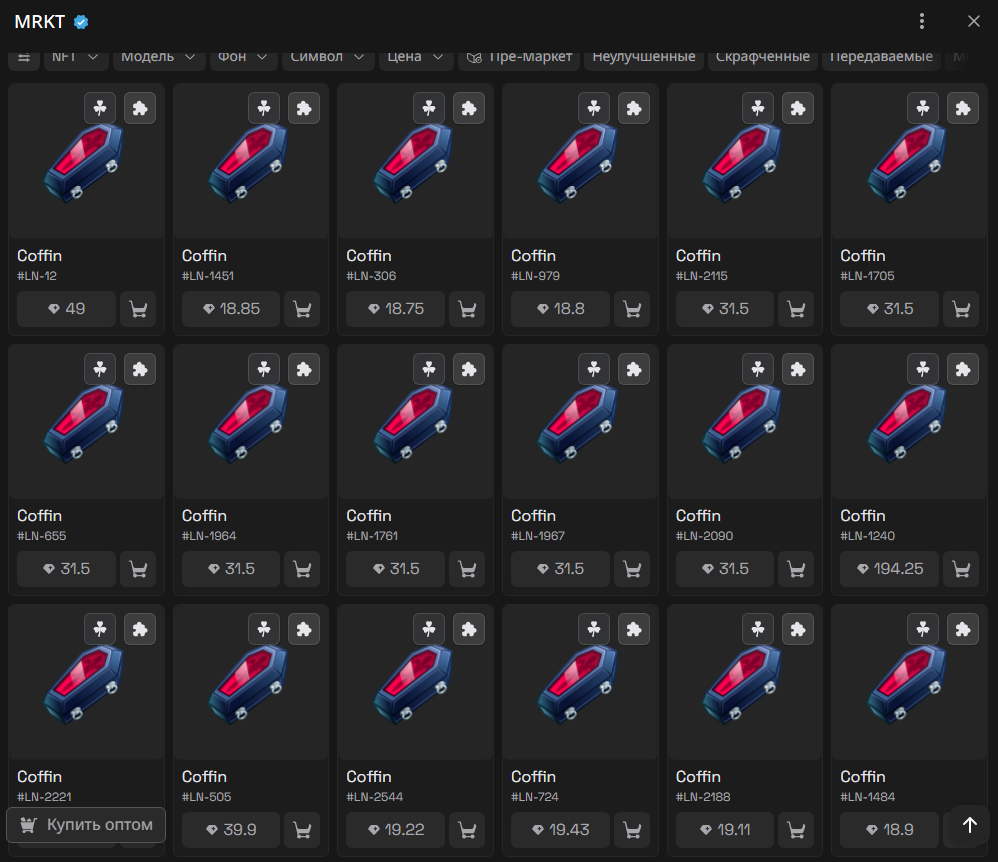Screen dimensions: 998x862
Task: Click puzzle piece icon on Coffin #LN-1484
Action: click(x=963, y=629)
